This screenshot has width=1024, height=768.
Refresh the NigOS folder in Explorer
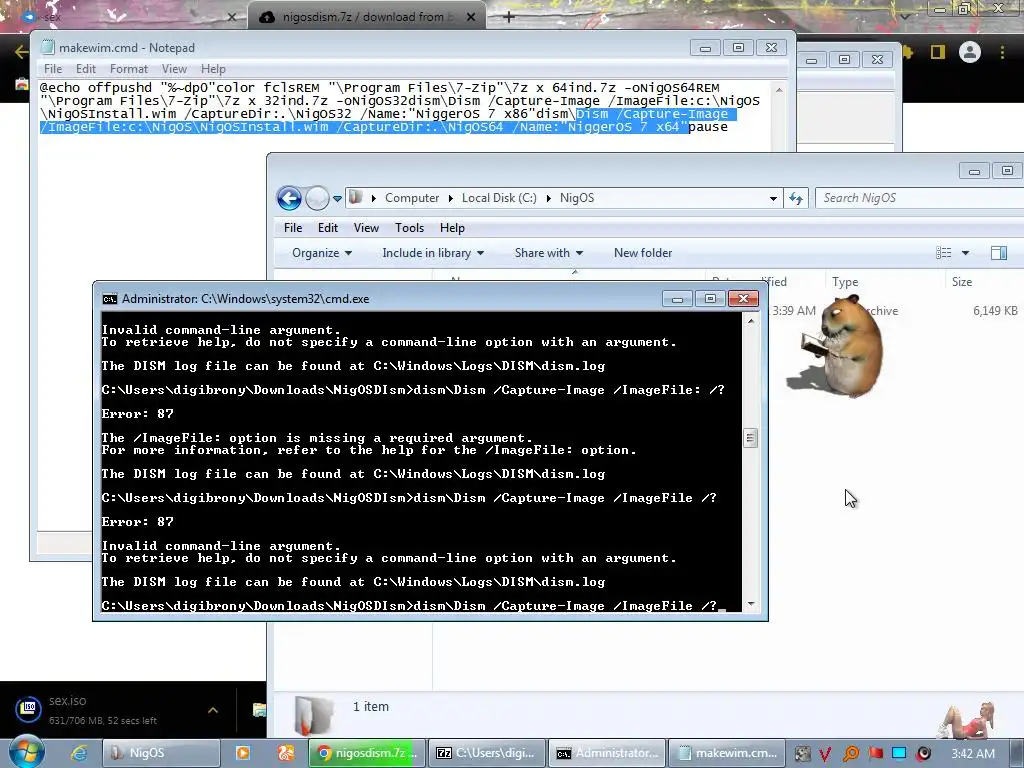795,198
